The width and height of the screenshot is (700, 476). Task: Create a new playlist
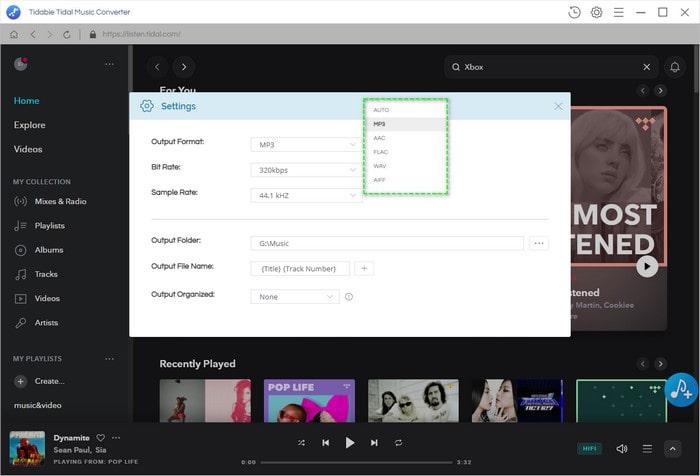(39, 381)
